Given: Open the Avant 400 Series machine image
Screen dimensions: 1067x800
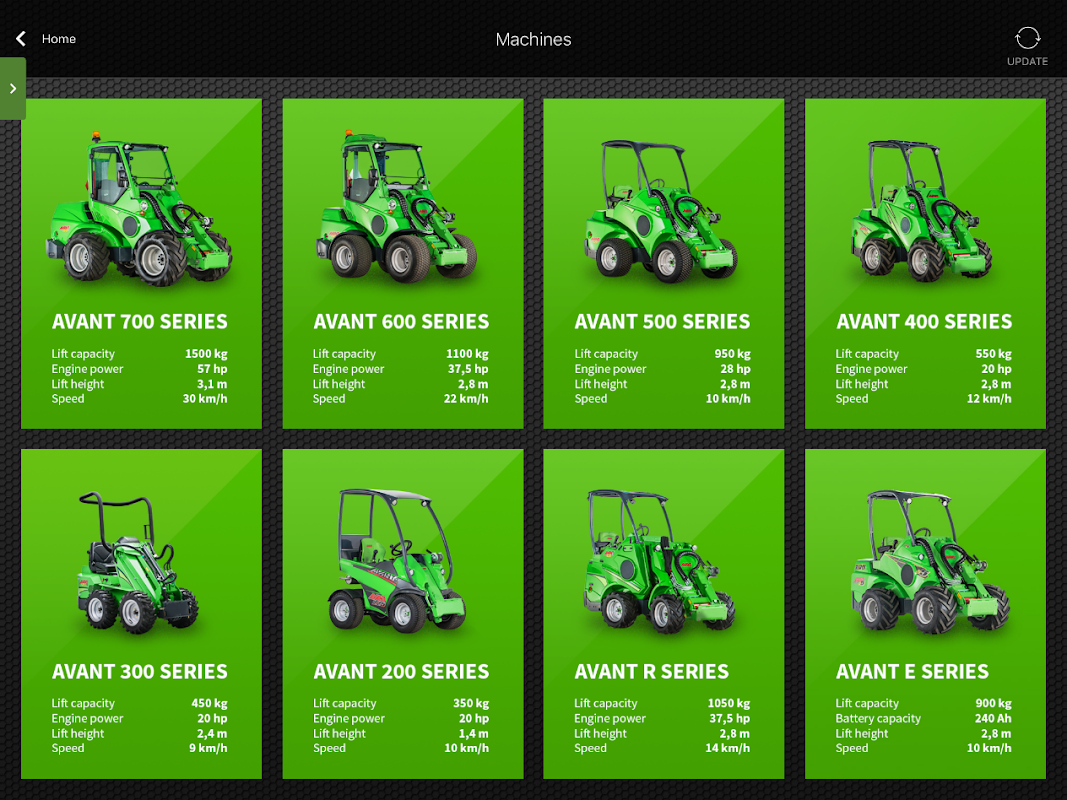Looking at the screenshot, I should point(921,211).
